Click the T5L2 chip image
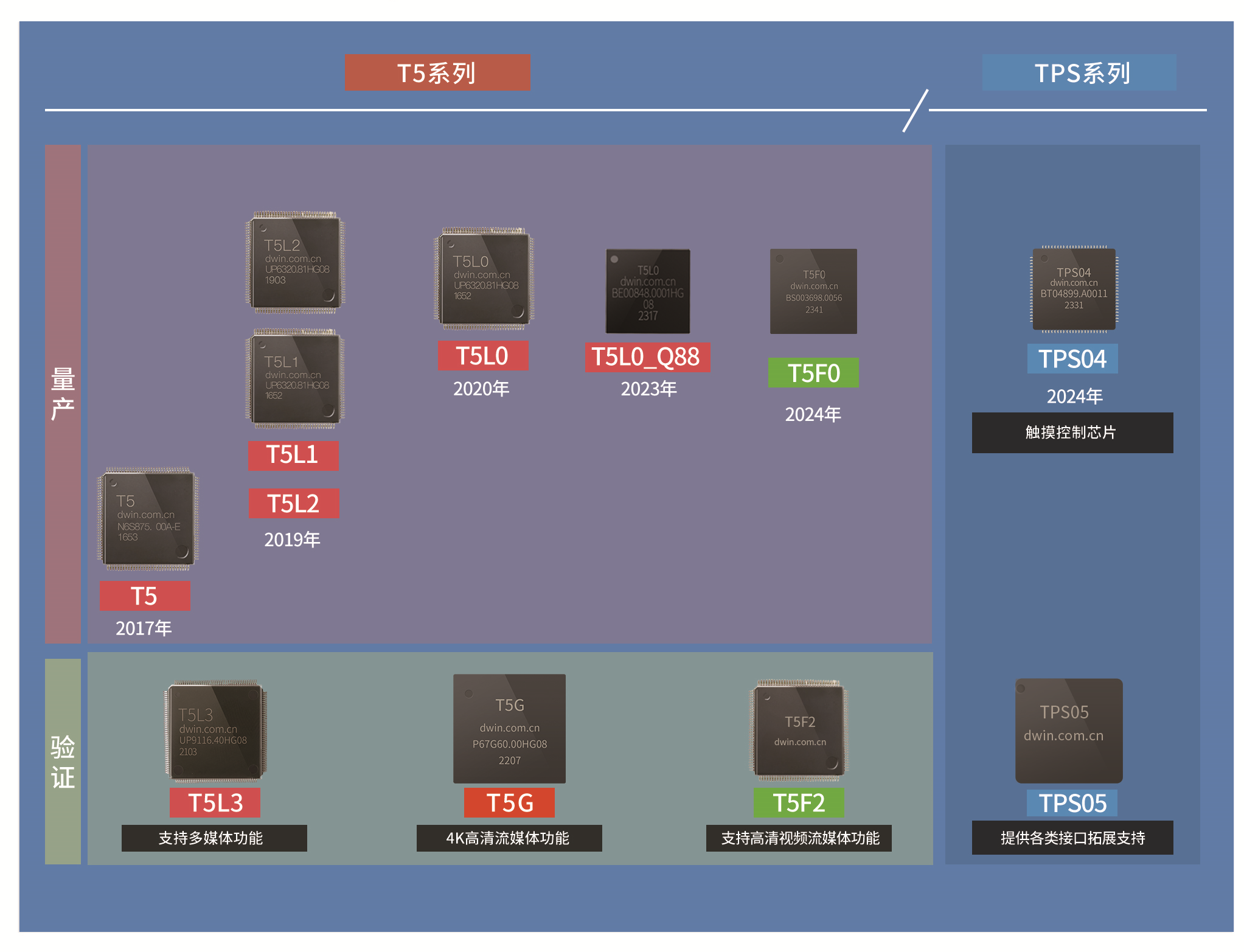Image resolution: width=1244 pixels, height=952 pixels. [295, 262]
